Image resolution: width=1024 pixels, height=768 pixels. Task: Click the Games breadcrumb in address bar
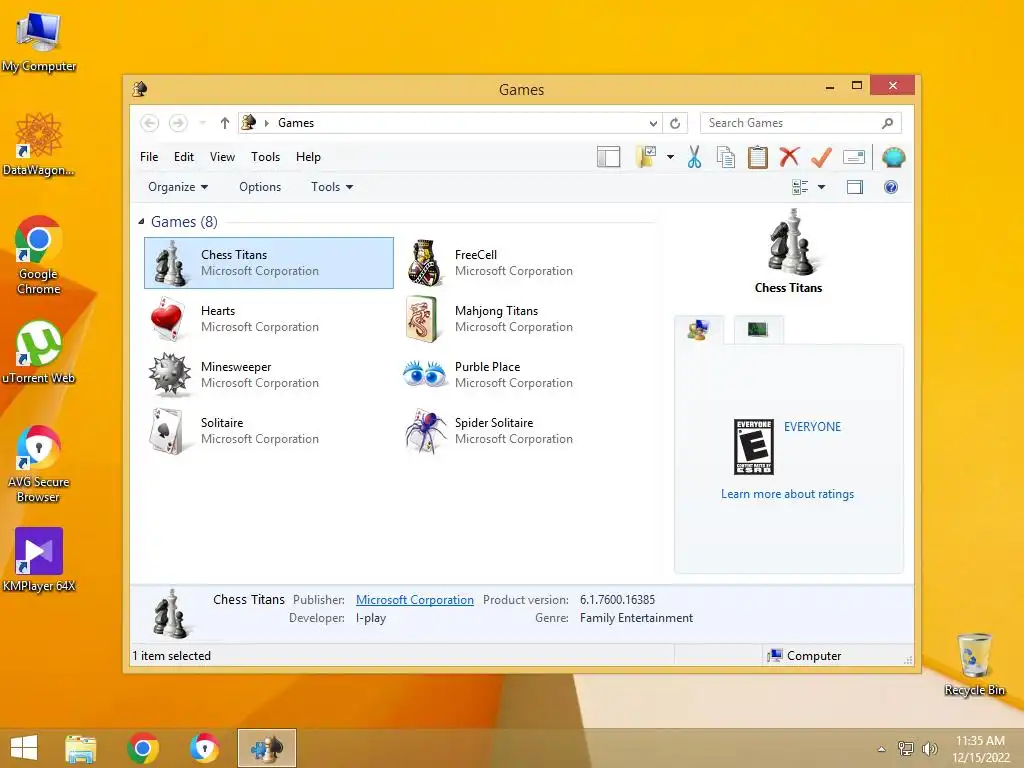[296, 123]
